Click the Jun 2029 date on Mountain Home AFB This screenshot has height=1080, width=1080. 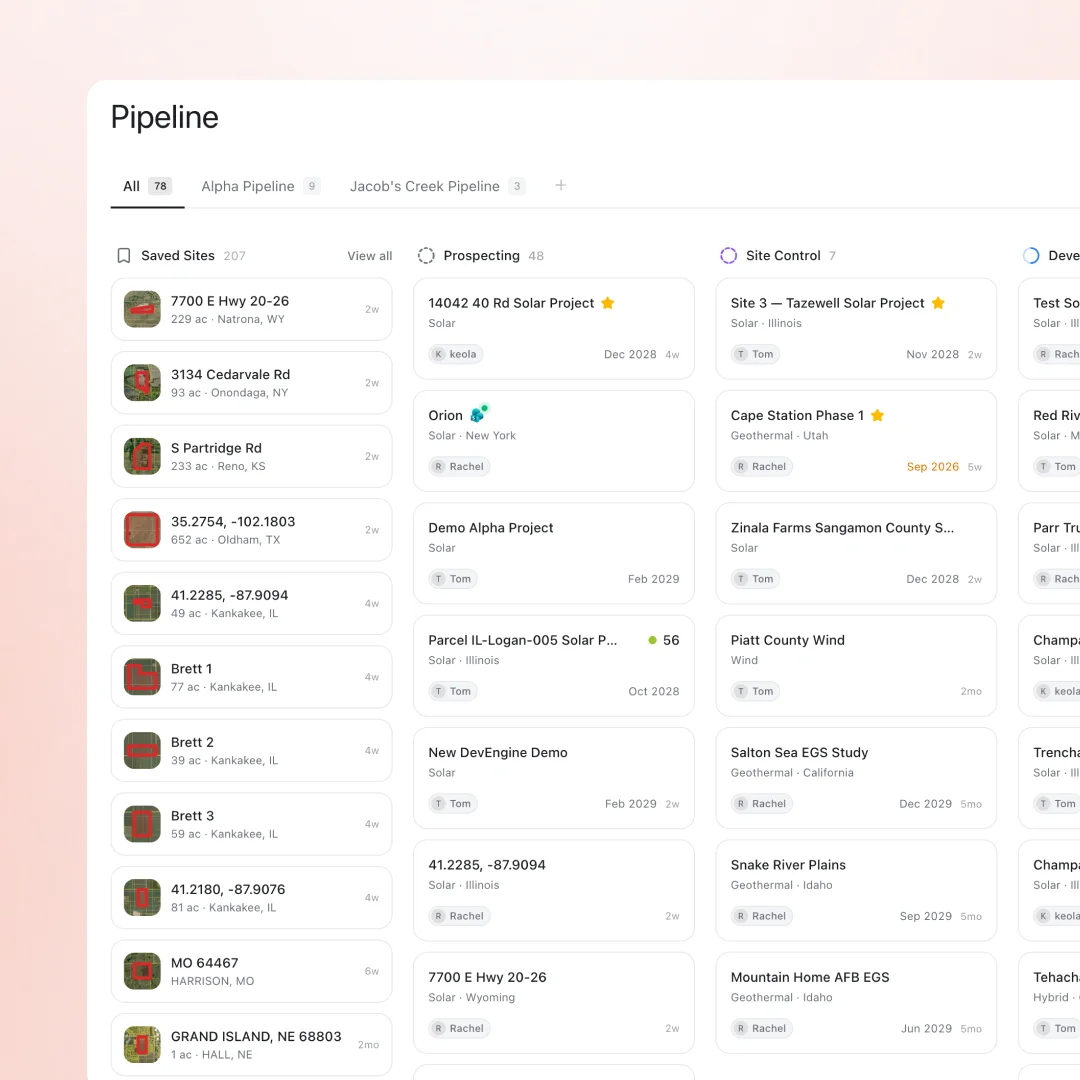coord(926,1028)
